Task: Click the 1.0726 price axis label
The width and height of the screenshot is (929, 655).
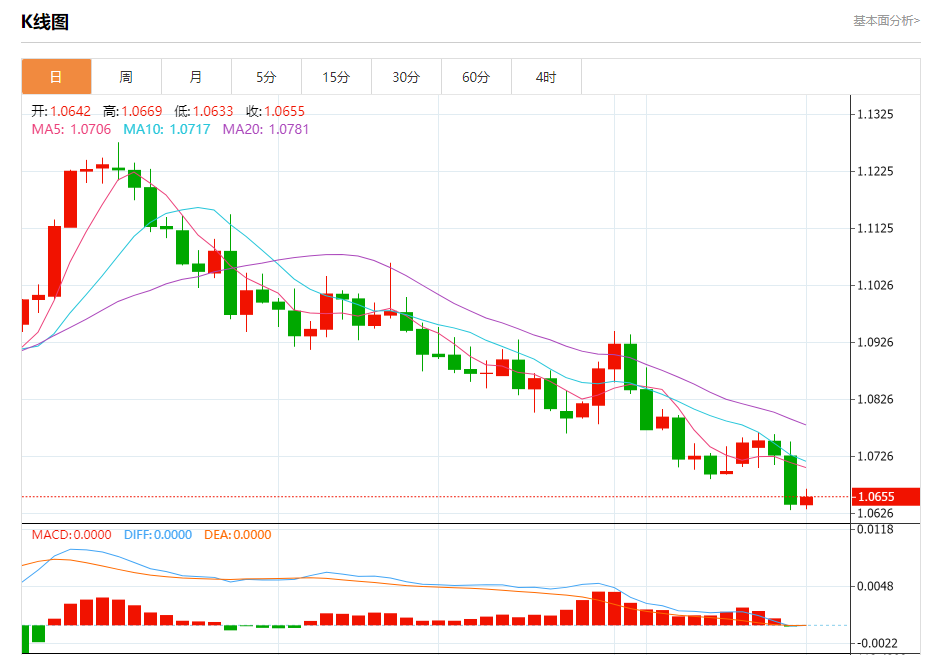Action: point(875,456)
